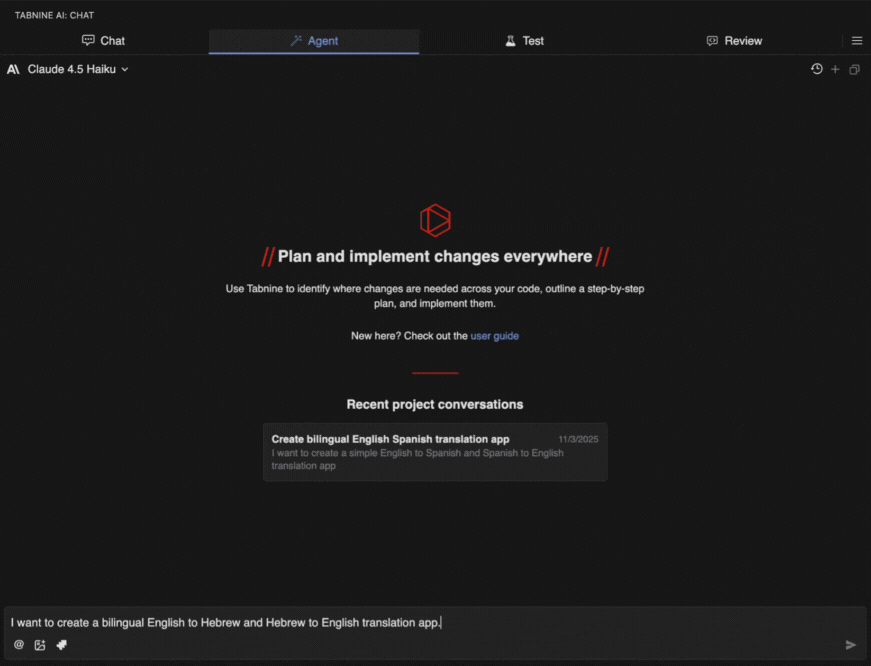
Task: Click the icon right of attach image
Action: (x=61, y=645)
